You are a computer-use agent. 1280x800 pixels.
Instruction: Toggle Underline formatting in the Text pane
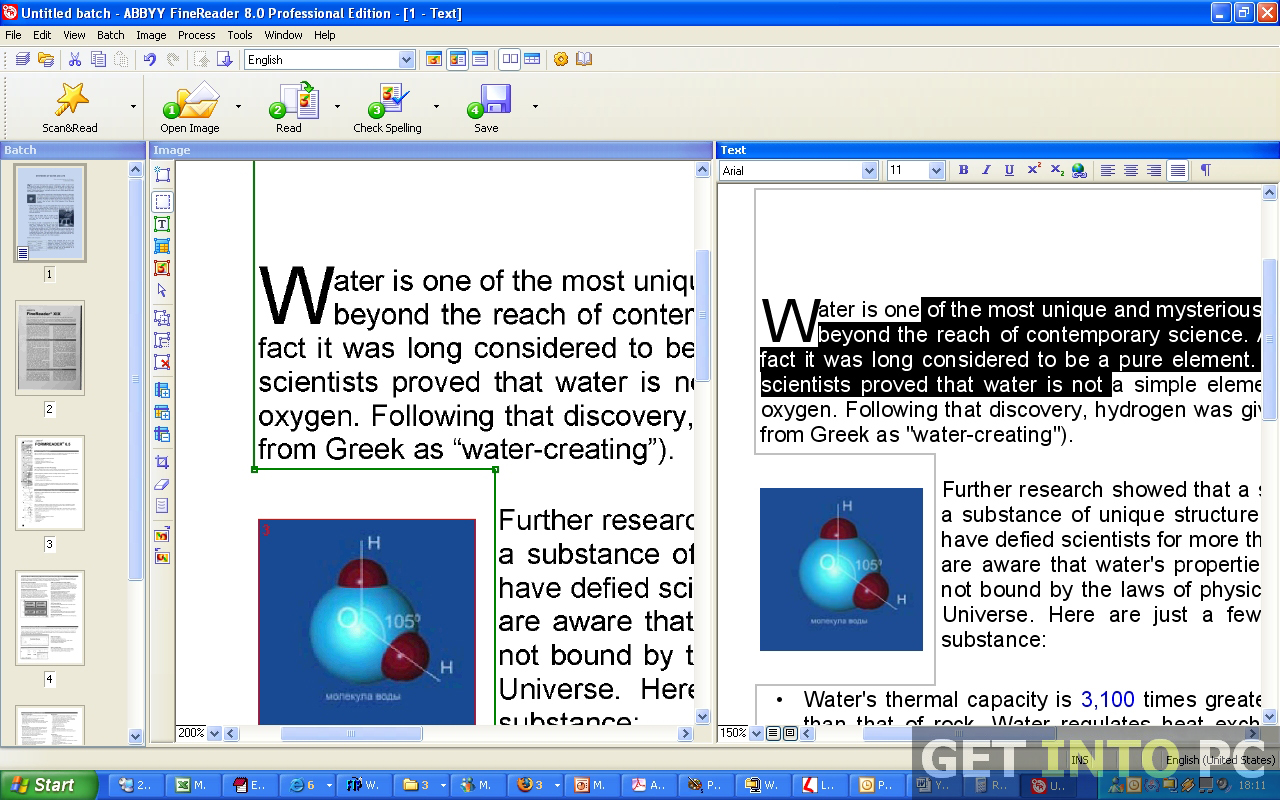tap(1009, 171)
